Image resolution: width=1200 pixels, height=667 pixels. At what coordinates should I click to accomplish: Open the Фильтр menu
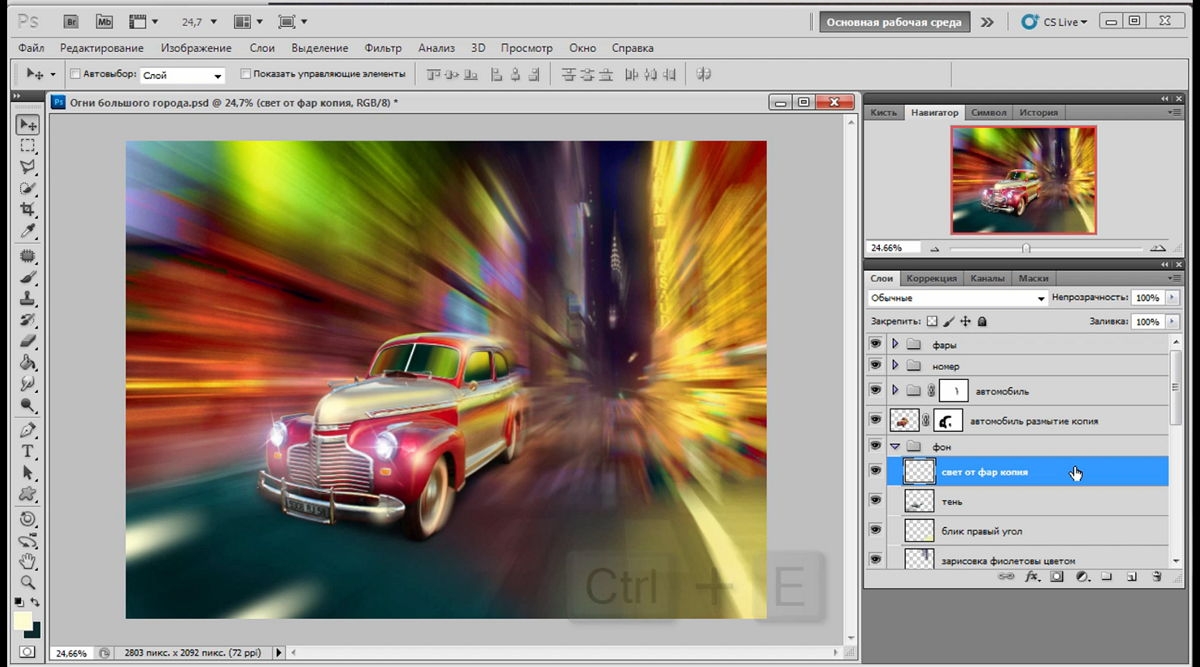(383, 48)
